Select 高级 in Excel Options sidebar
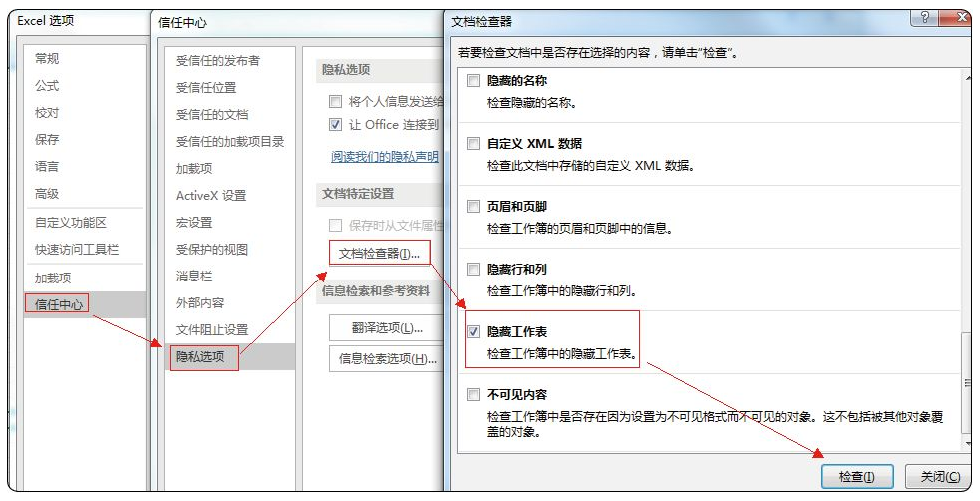Image resolution: width=980 pixels, height=501 pixels. pos(47,194)
